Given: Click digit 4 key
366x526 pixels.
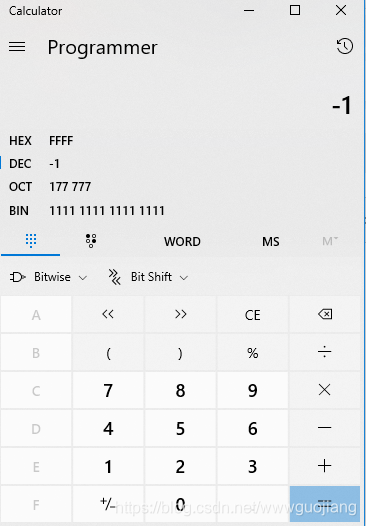Looking at the screenshot, I should pos(108,428).
